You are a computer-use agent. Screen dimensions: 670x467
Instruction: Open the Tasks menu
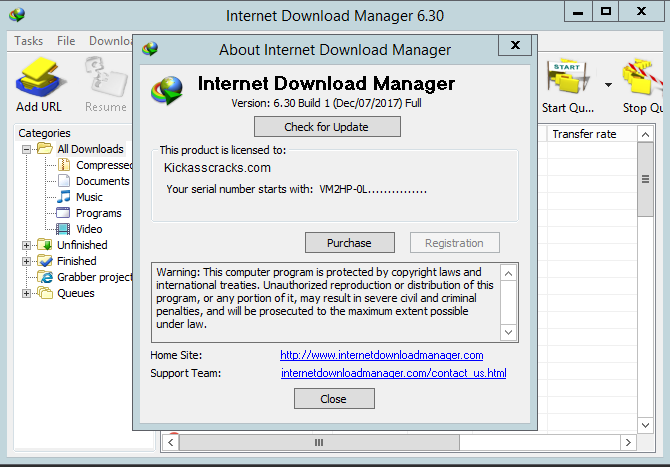tap(29, 41)
